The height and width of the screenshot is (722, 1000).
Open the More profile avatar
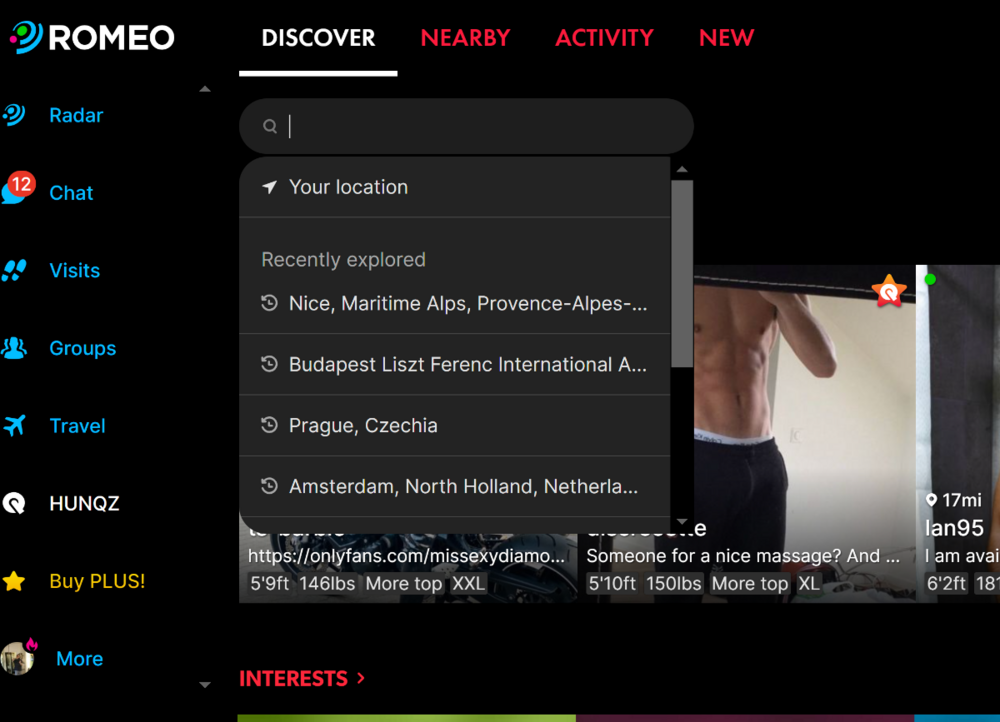point(17,658)
